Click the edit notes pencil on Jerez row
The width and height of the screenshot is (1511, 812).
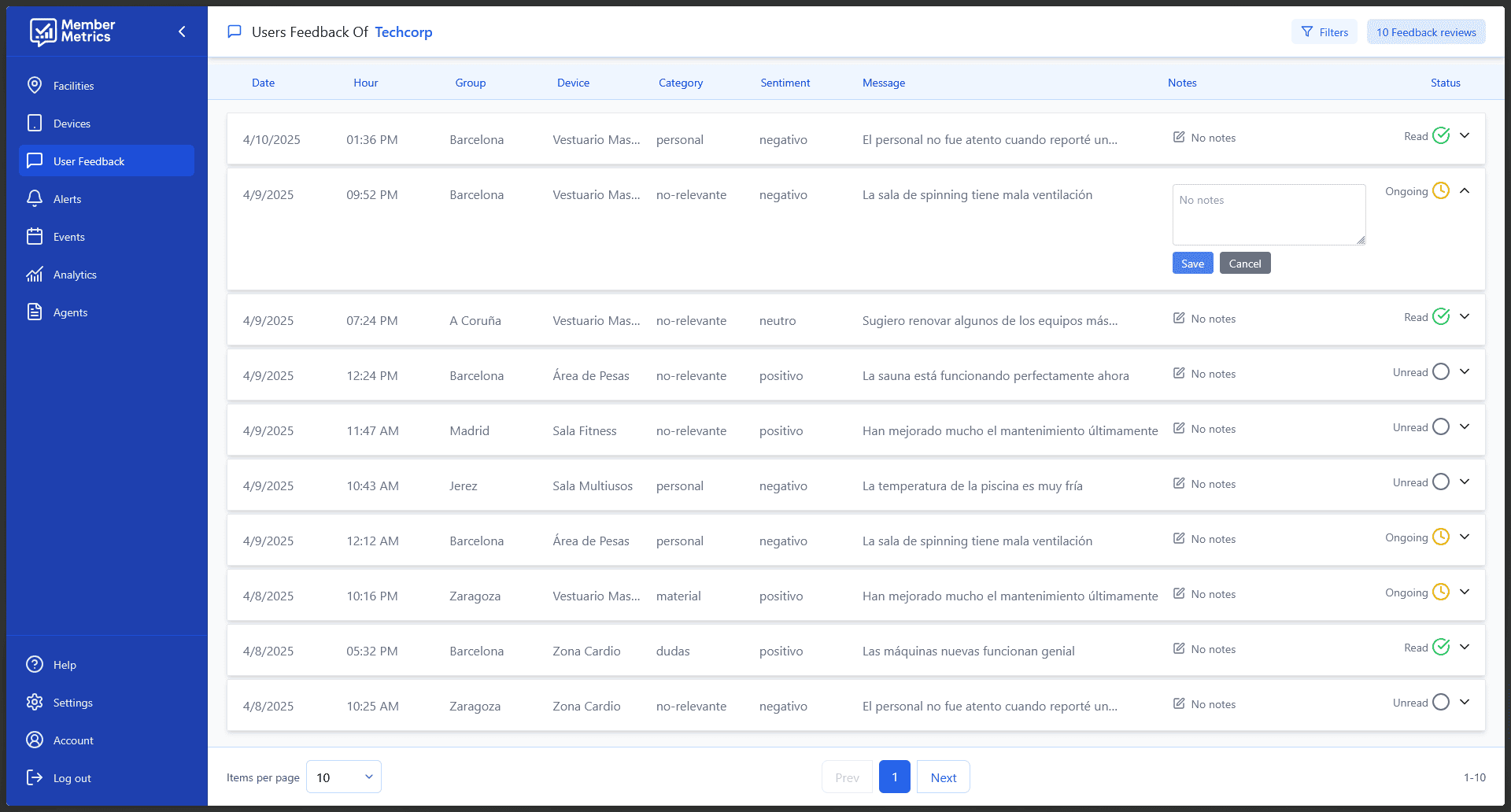point(1179,483)
